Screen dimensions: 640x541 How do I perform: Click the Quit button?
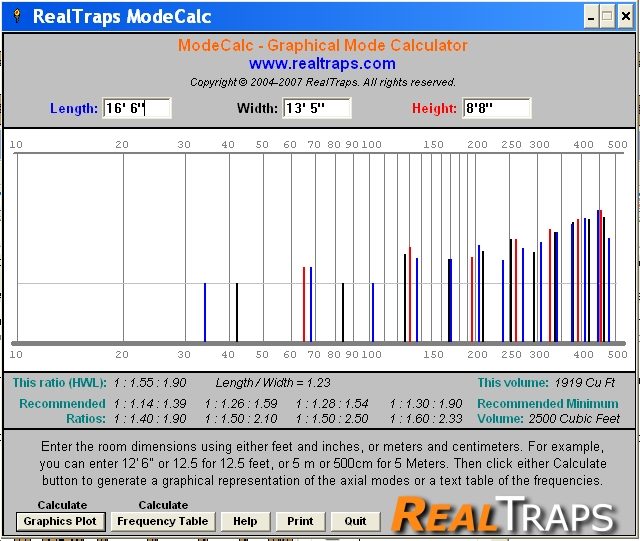pyautogui.click(x=355, y=521)
